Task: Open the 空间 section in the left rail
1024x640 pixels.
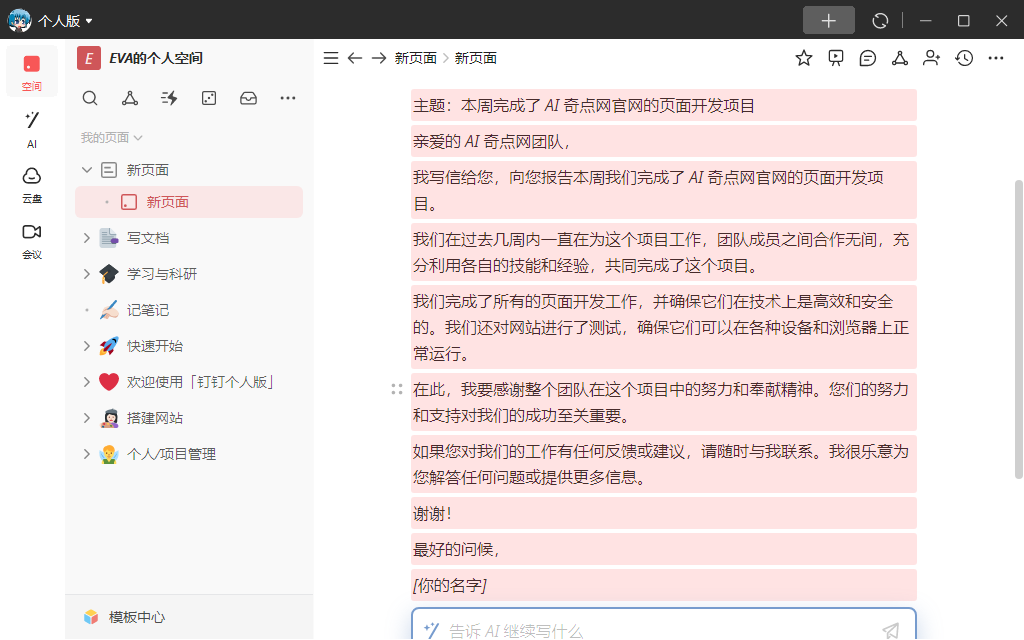Action: tap(31, 72)
